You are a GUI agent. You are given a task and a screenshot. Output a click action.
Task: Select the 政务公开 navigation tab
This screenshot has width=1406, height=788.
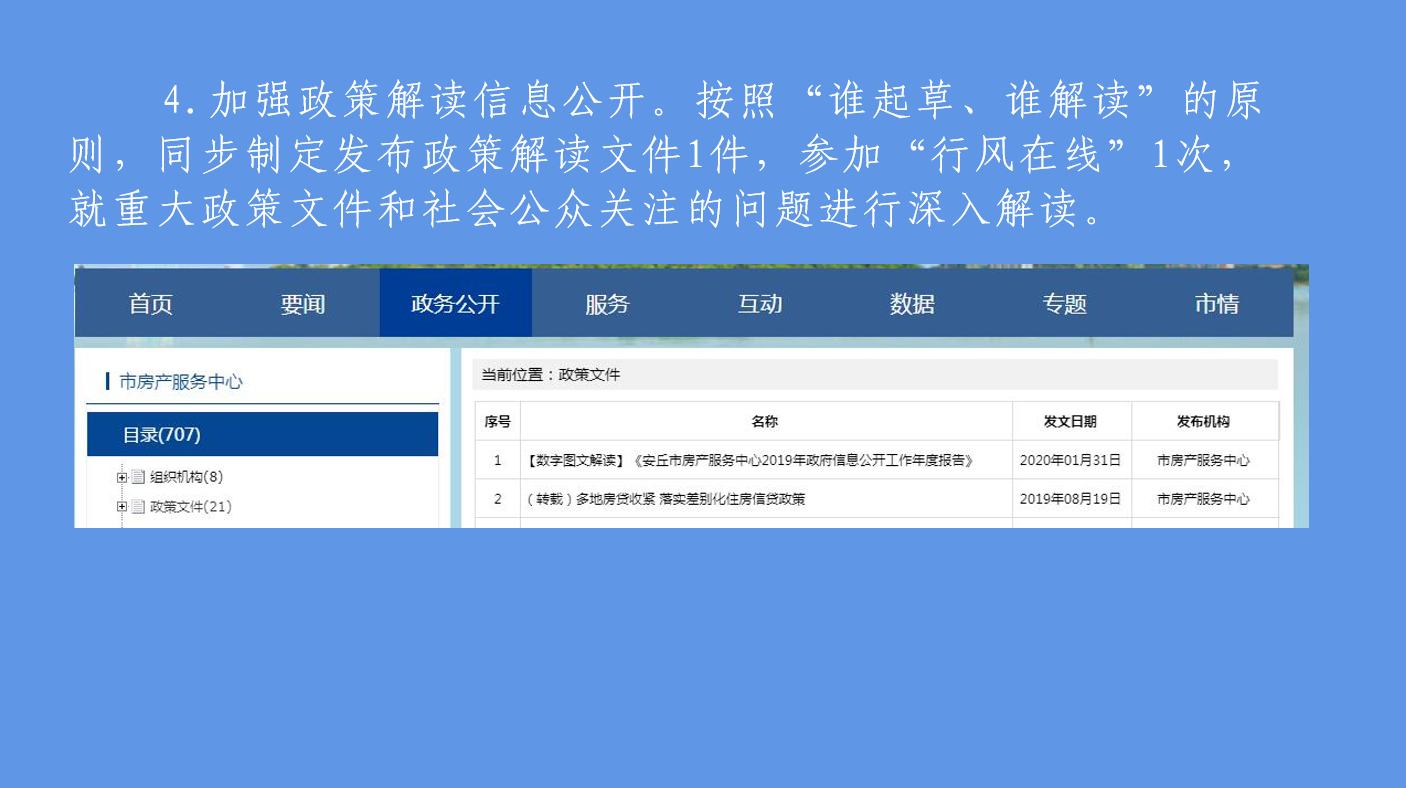tap(455, 304)
